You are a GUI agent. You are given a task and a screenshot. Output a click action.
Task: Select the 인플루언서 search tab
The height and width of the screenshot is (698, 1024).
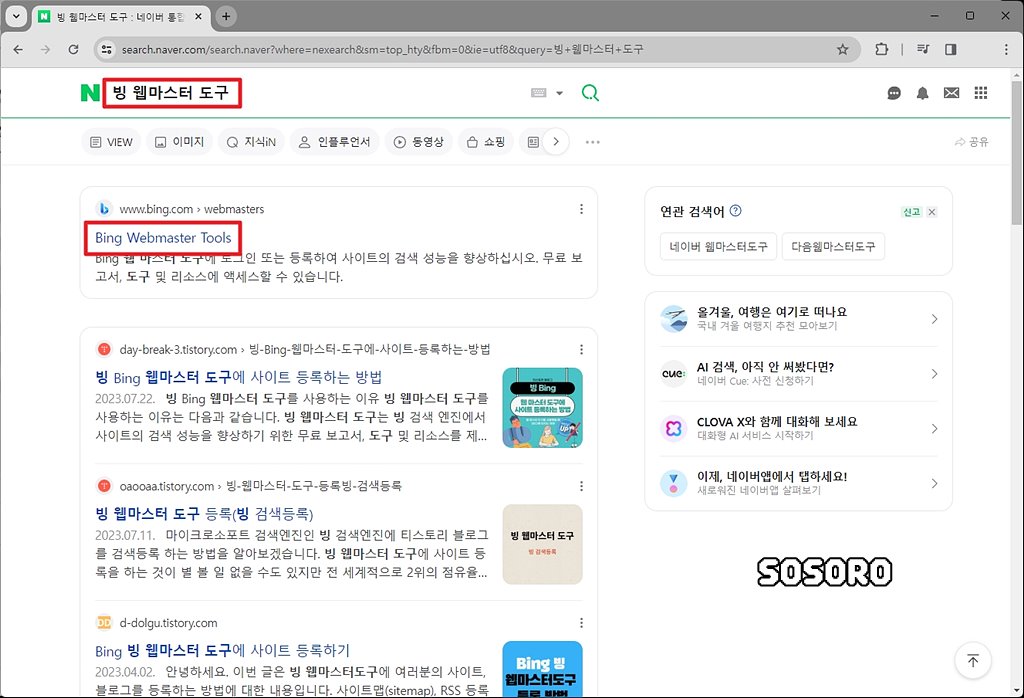click(x=334, y=142)
